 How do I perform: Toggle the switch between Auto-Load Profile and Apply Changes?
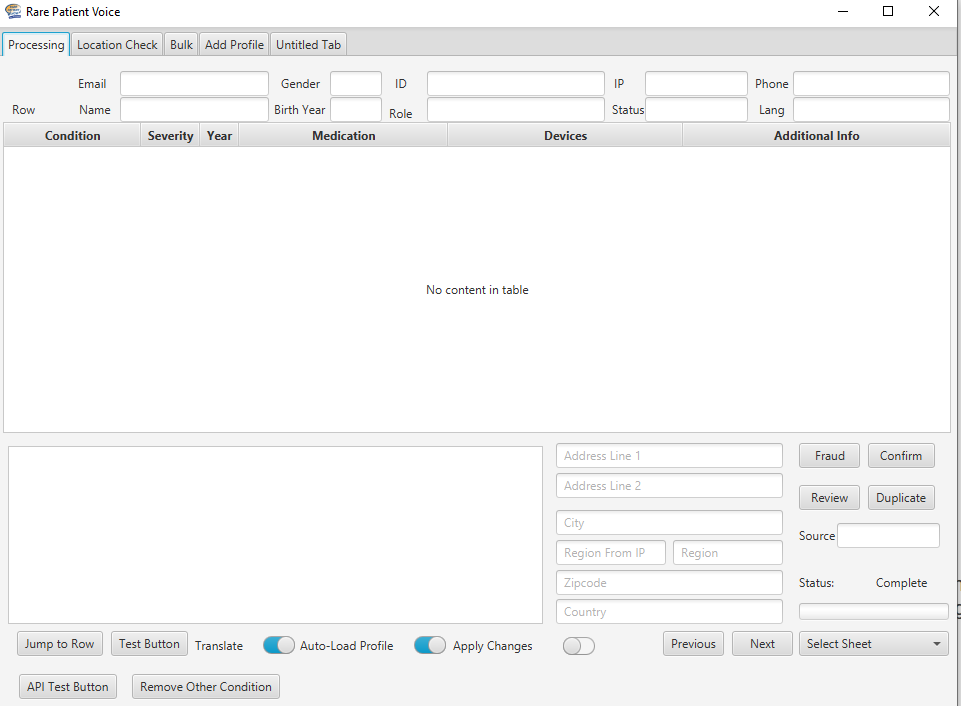430,646
